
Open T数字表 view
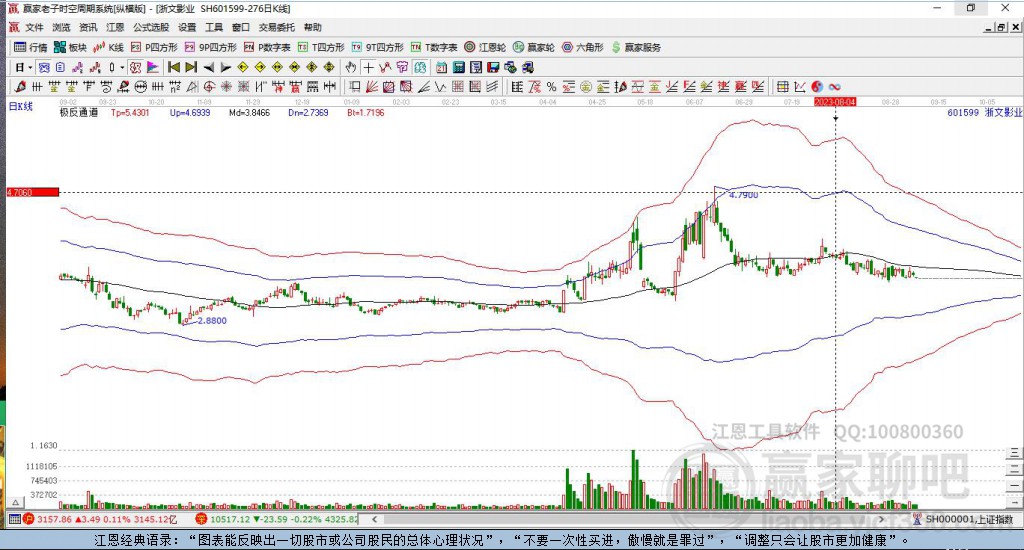point(434,47)
